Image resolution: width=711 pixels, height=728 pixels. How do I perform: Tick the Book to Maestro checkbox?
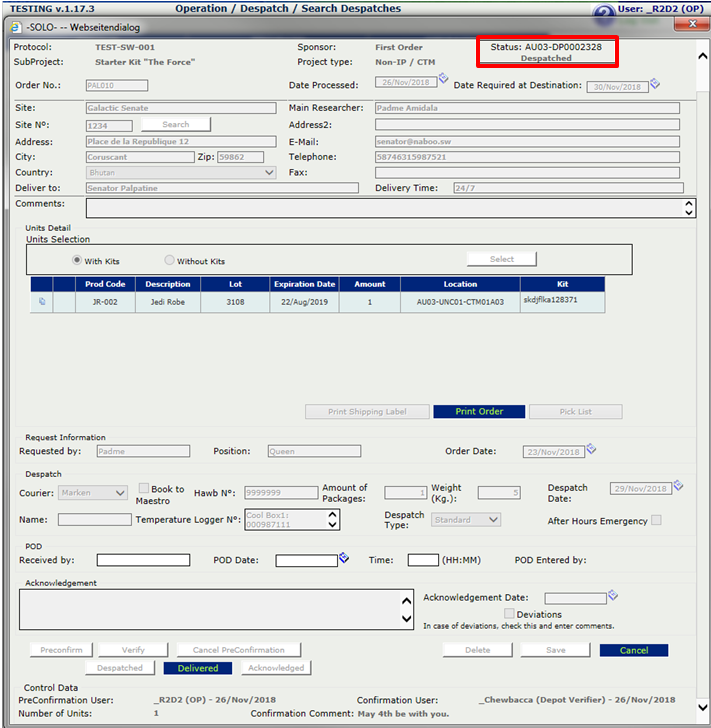pos(143,489)
